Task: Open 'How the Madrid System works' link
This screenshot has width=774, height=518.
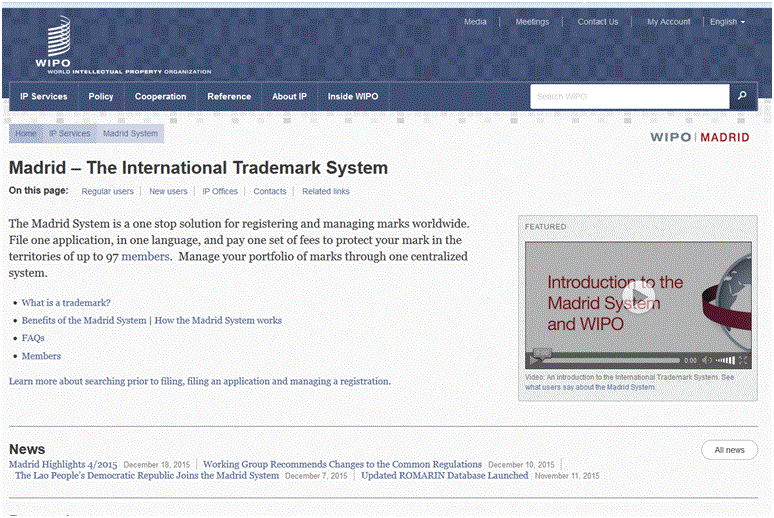Action: tap(218, 320)
